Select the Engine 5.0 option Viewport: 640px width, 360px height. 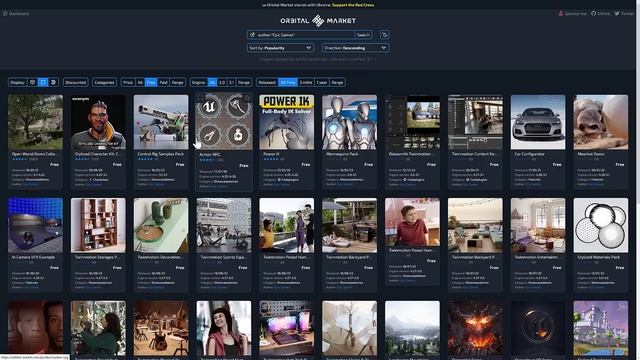[222, 82]
